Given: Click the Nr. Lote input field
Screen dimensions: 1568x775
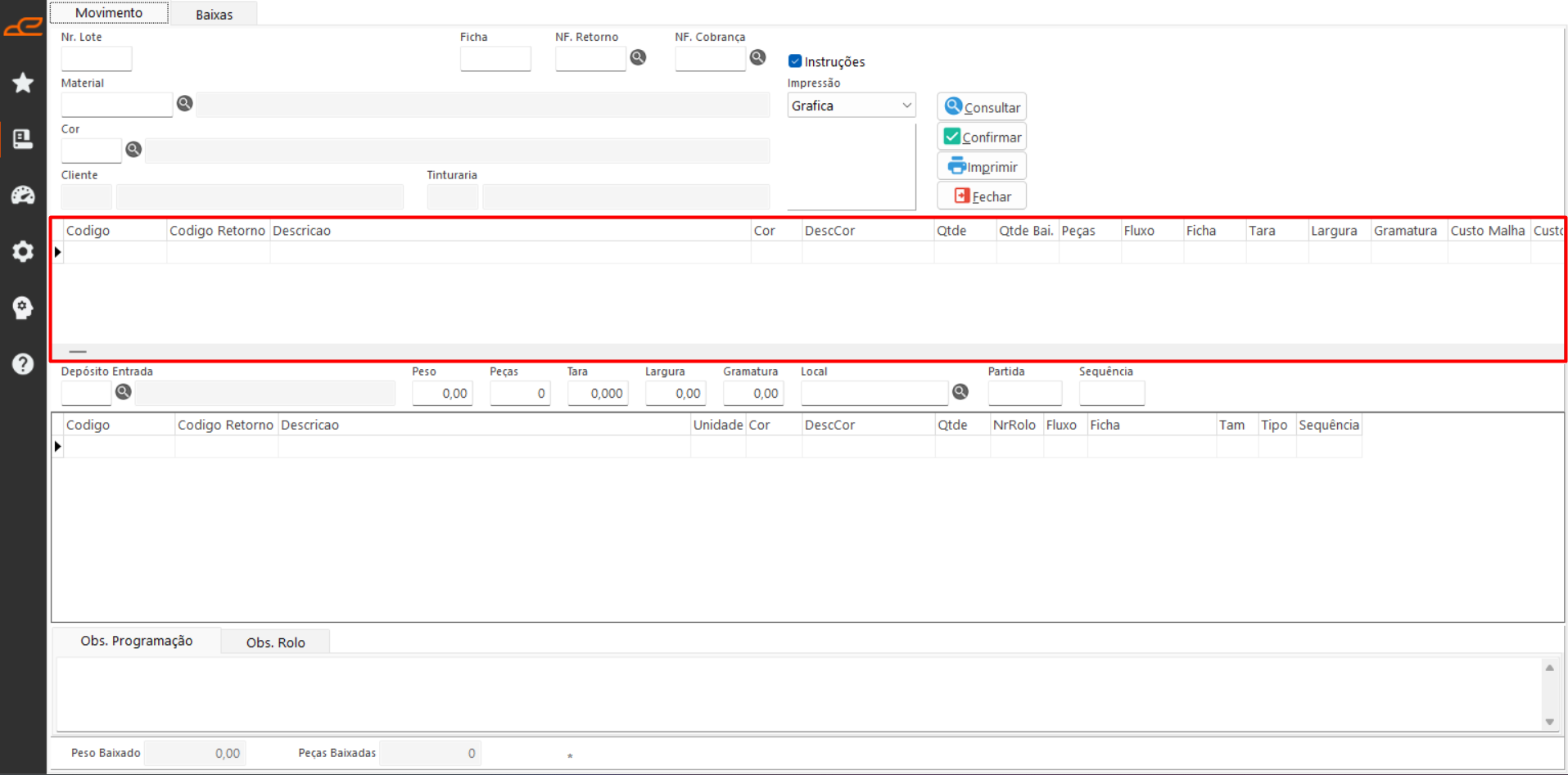Looking at the screenshot, I should point(97,59).
